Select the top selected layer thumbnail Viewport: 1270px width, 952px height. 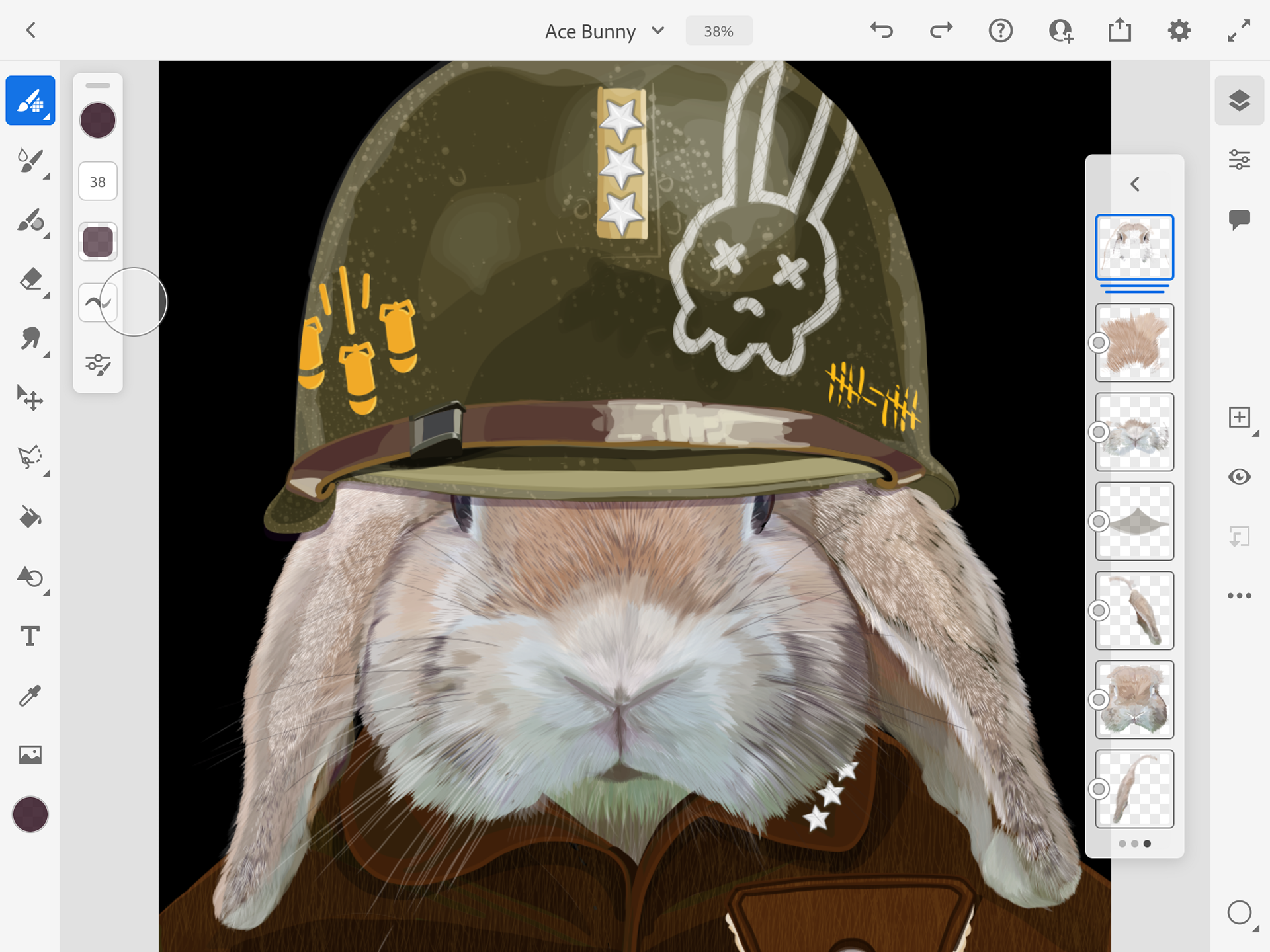click(1134, 247)
